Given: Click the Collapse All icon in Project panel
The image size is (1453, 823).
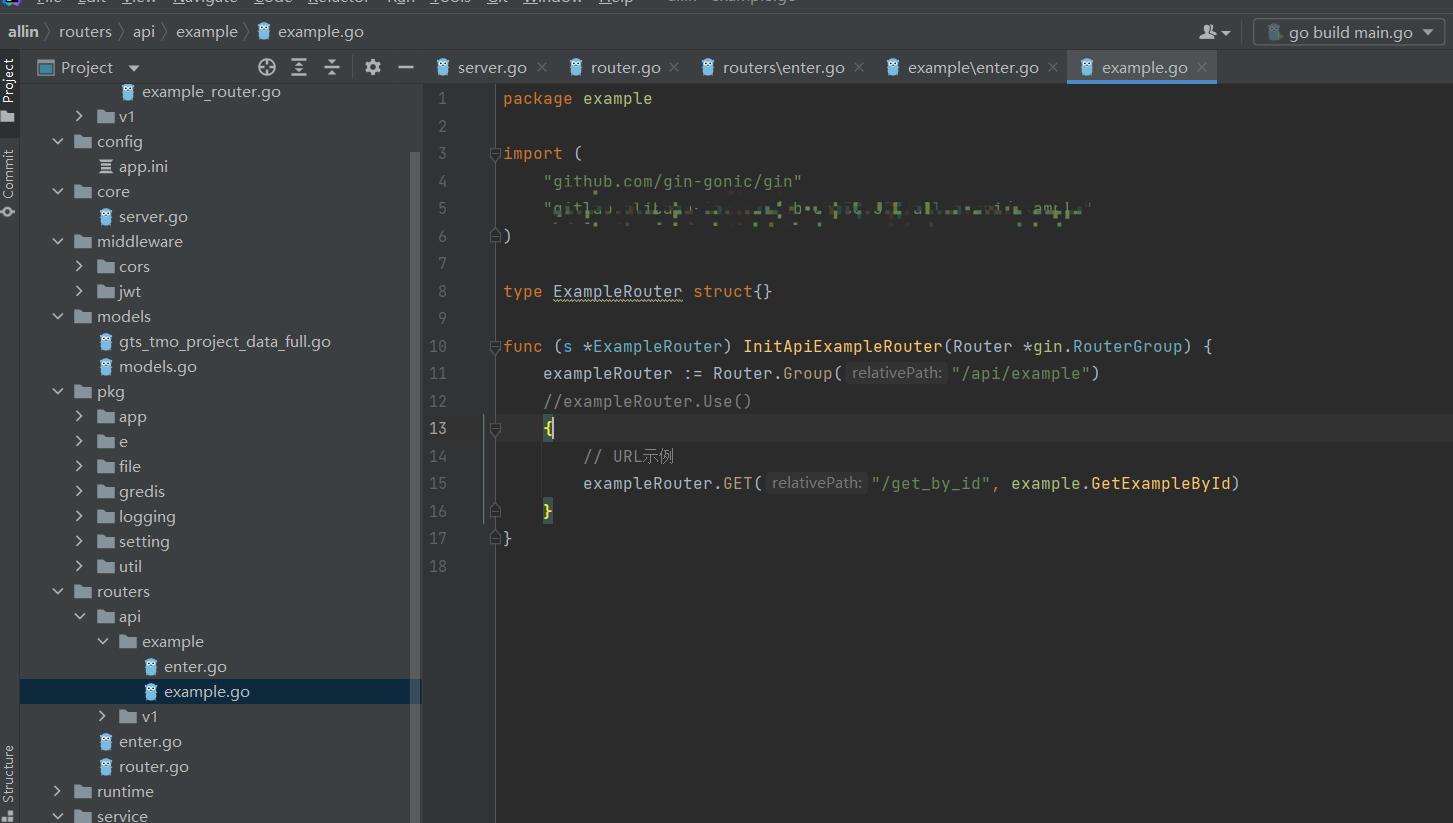Looking at the screenshot, I should point(332,67).
